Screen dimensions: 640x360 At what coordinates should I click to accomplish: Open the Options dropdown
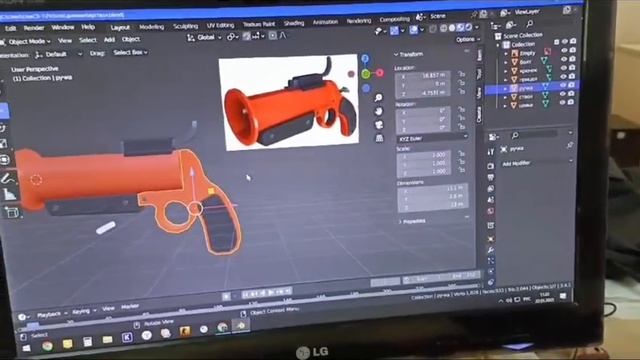point(468,40)
